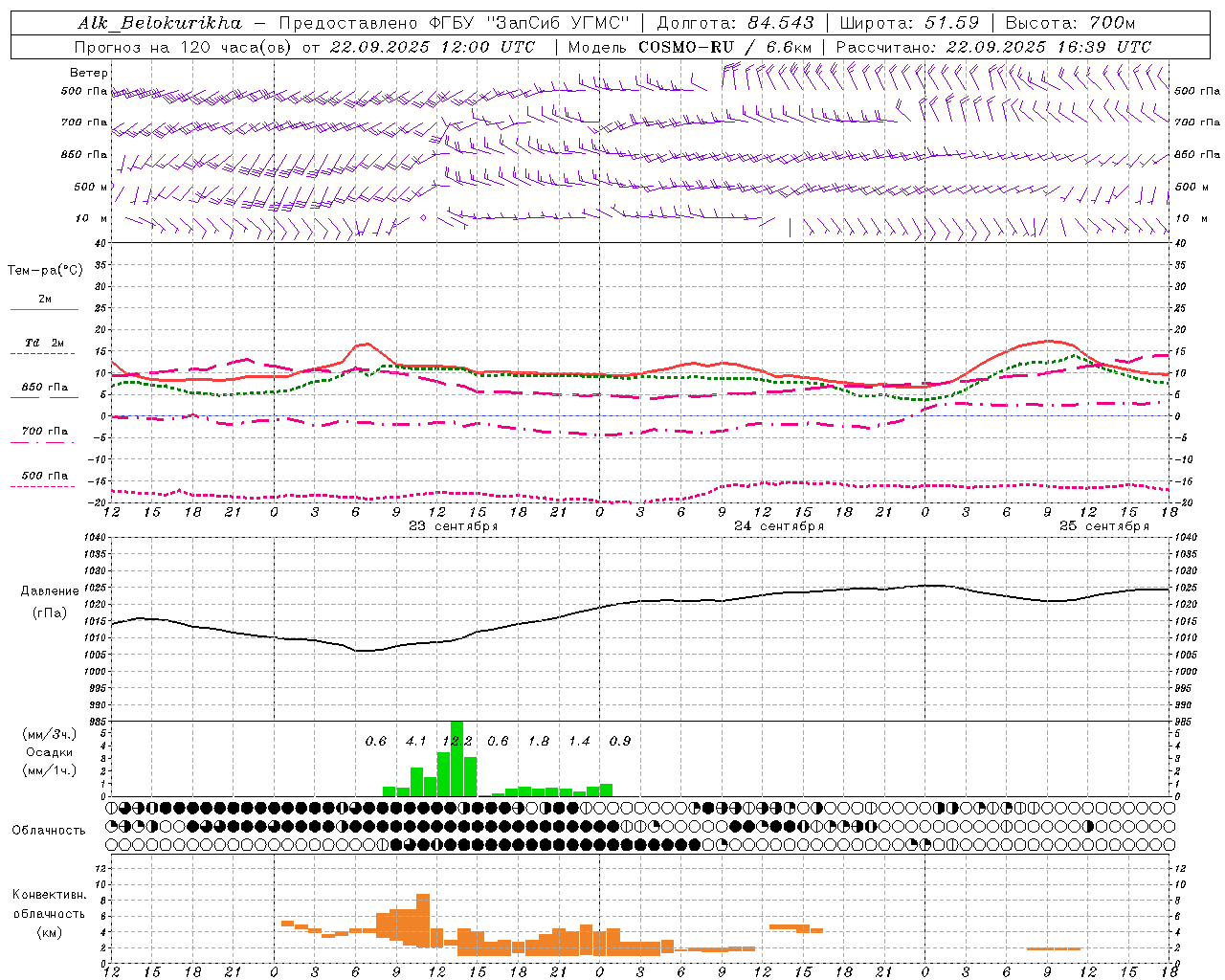The height and width of the screenshot is (980, 1225).
Task: Click the station name "Alk_Belokurikha"
Action: click(x=159, y=23)
